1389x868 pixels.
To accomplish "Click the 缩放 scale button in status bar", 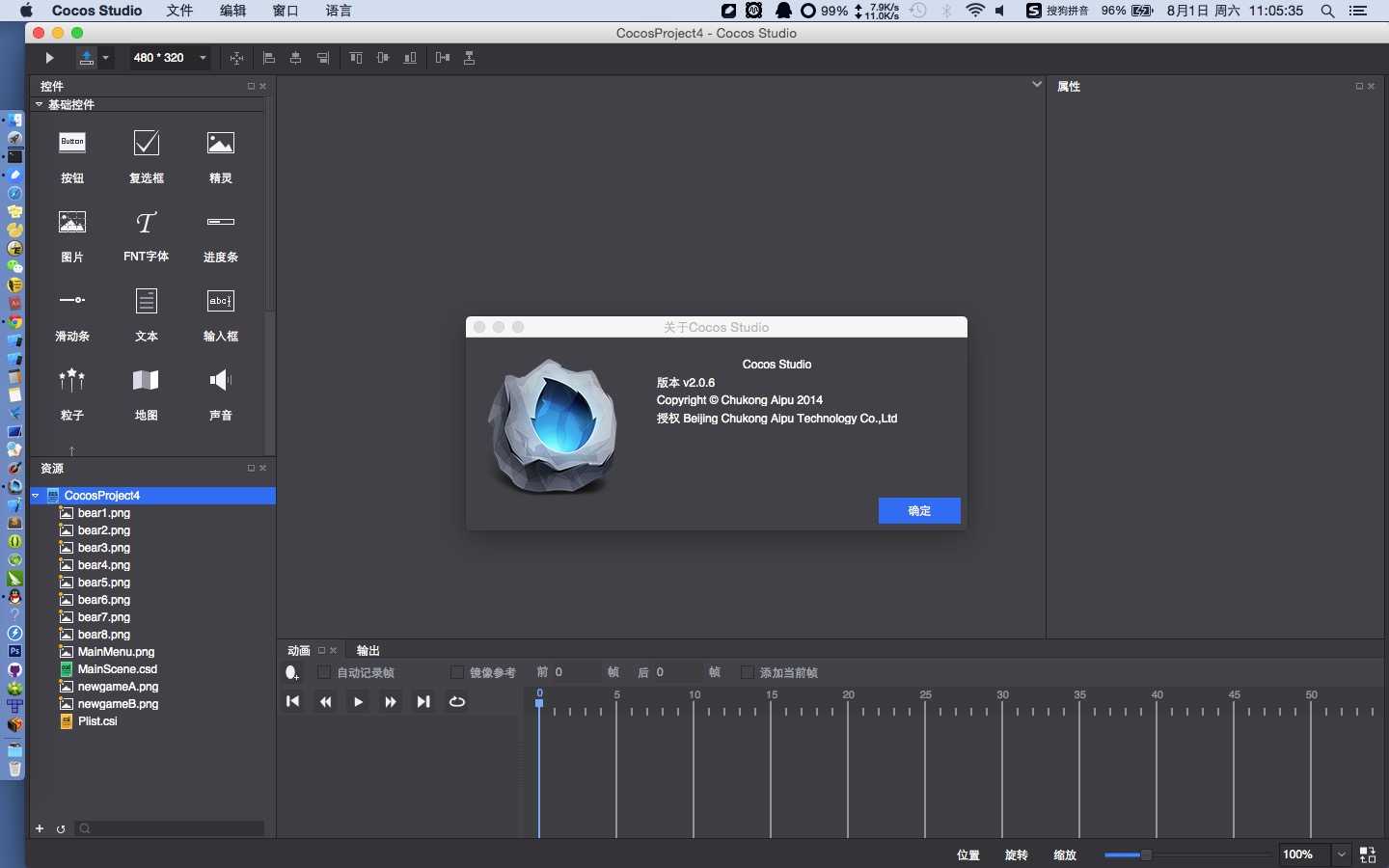I will [1065, 855].
